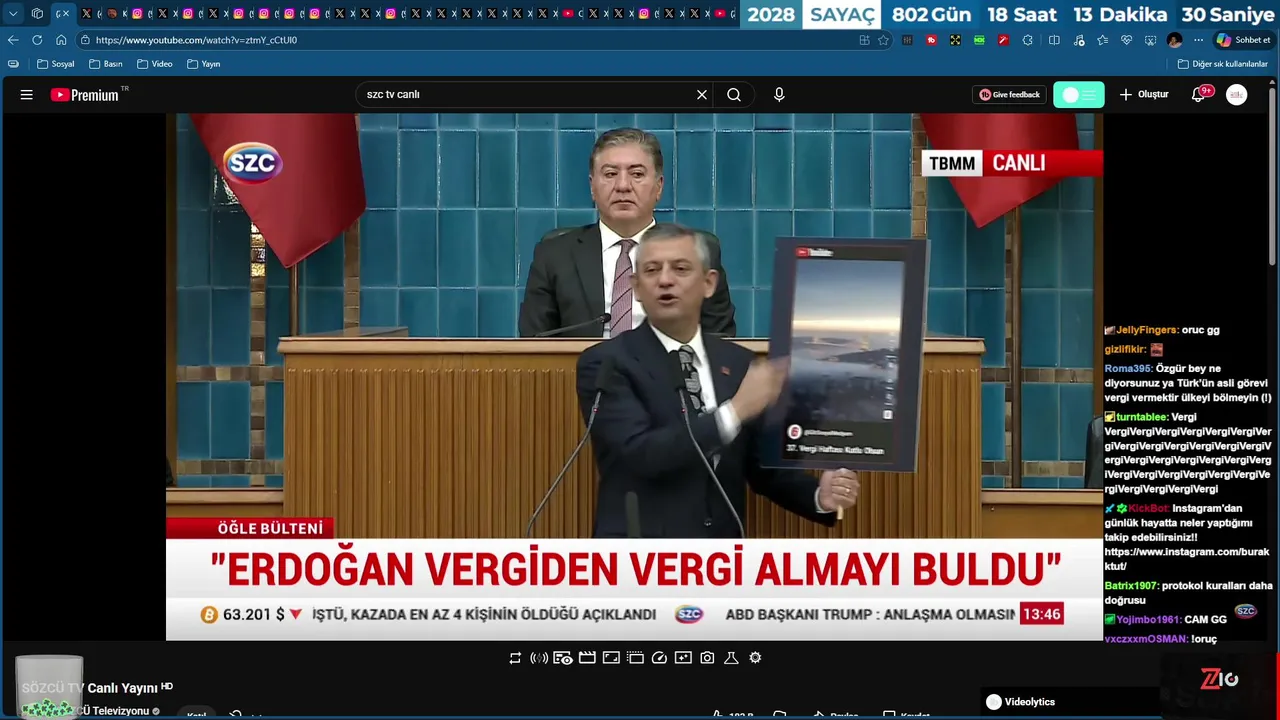Toggle the green switch beside Give feedback
The width and height of the screenshot is (1280, 720).
(1079, 95)
